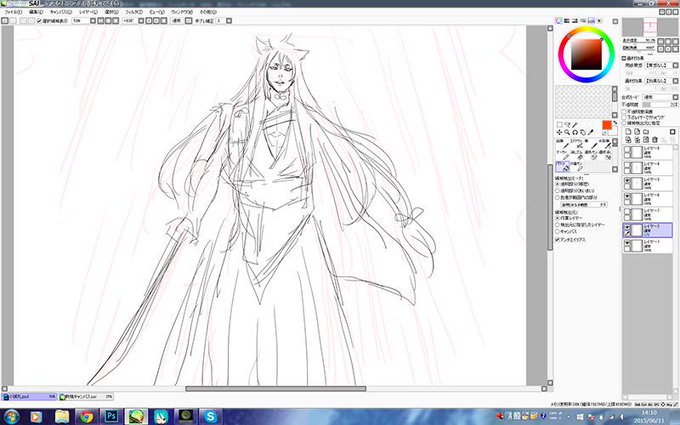Enable clipping to lower layer checkbox
This screenshot has width=680, height=425.
click(624, 117)
